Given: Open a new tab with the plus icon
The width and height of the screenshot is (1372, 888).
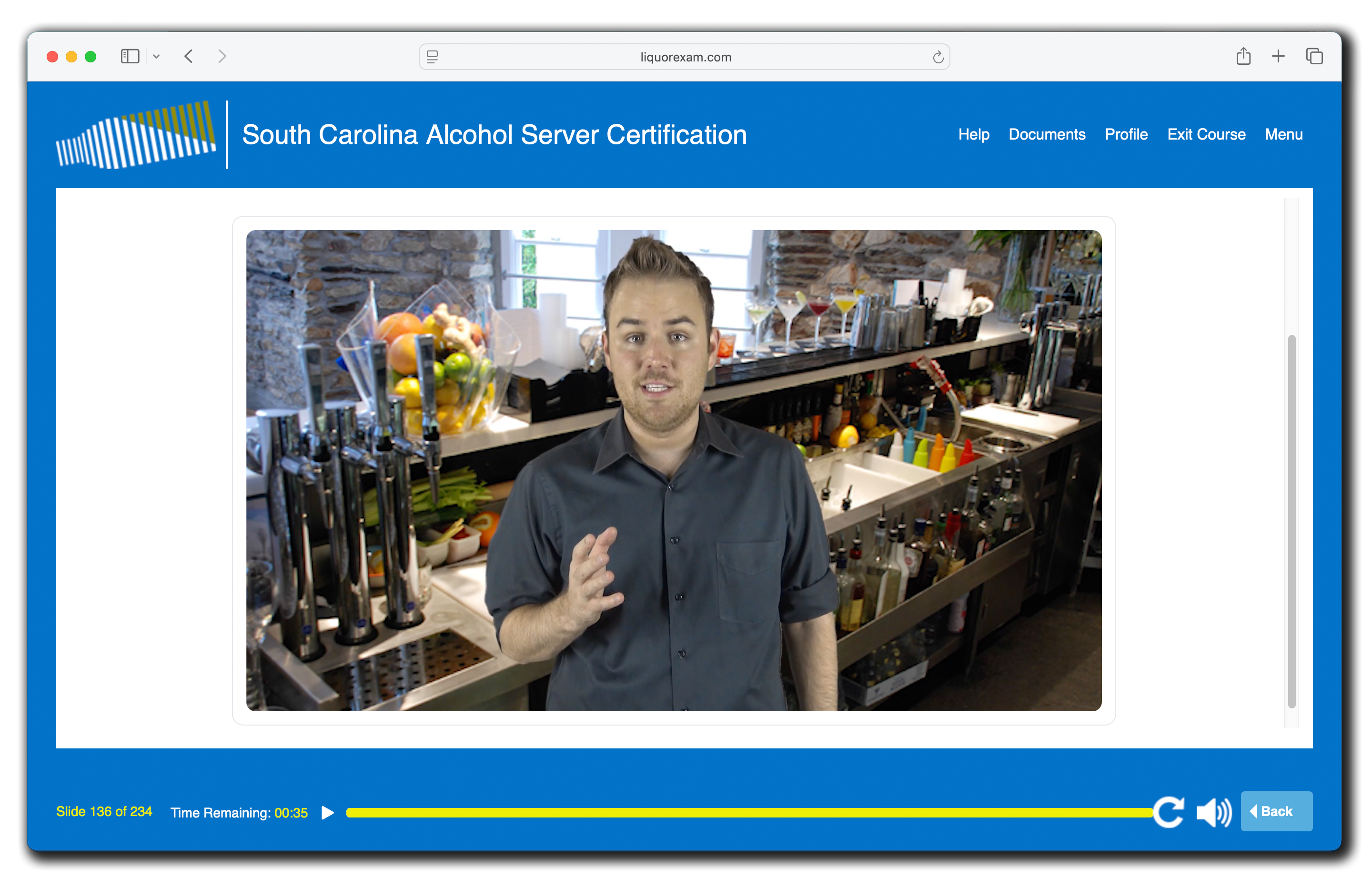Looking at the screenshot, I should [1278, 57].
